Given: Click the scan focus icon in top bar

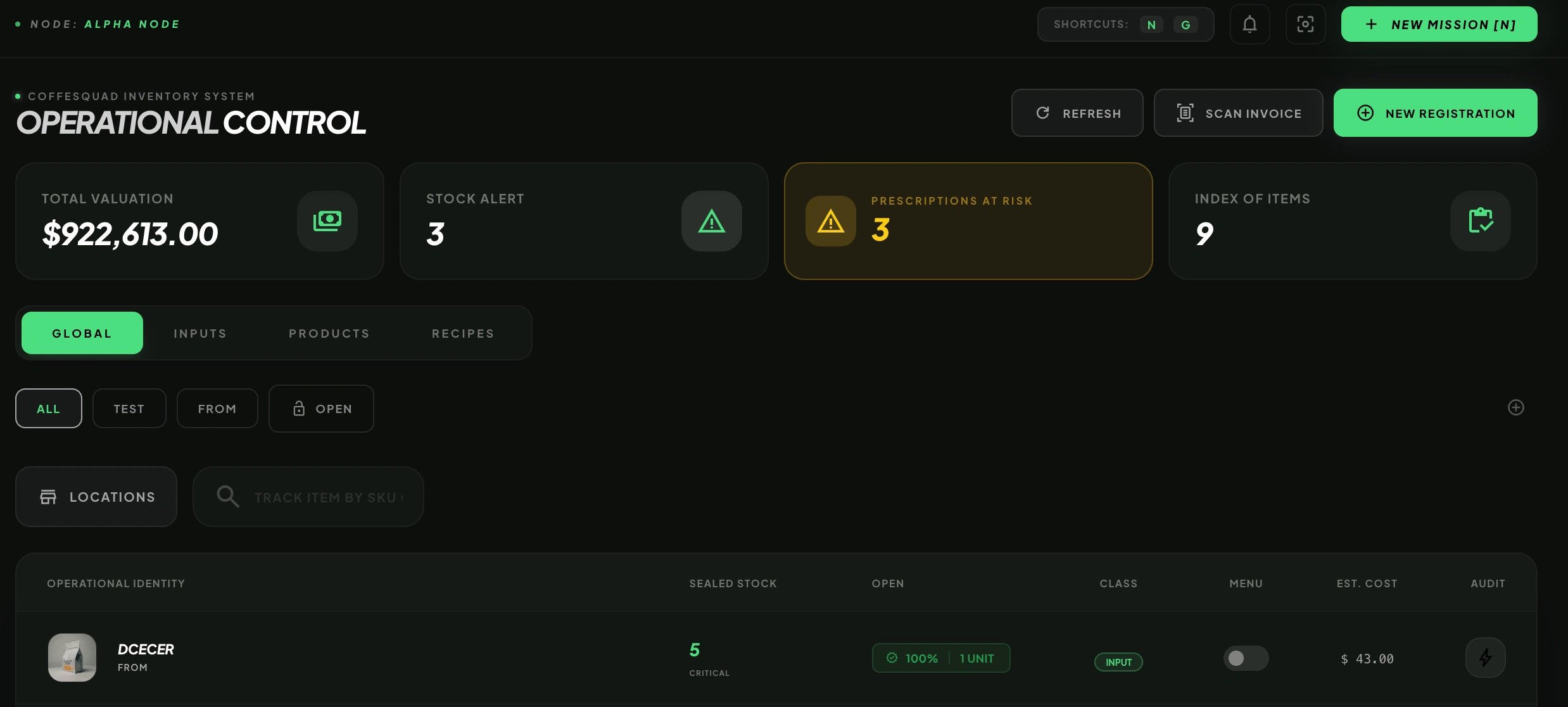Looking at the screenshot, I should 1305,24.
